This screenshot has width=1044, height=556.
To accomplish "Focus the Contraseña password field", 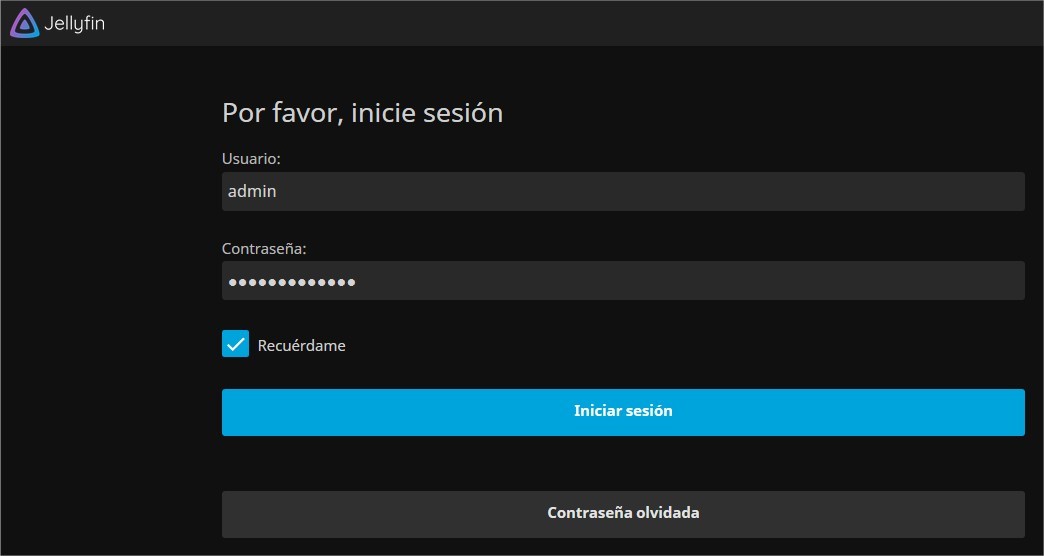I will pos(623,281).
